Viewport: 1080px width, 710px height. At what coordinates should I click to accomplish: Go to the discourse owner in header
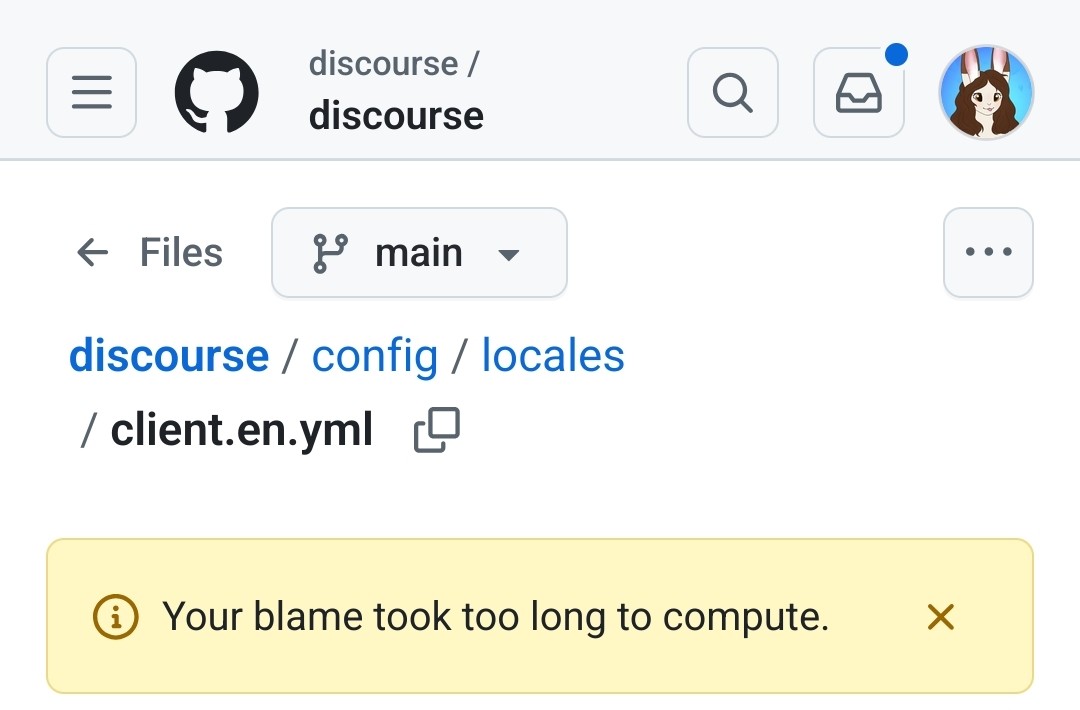coord(383,64)
